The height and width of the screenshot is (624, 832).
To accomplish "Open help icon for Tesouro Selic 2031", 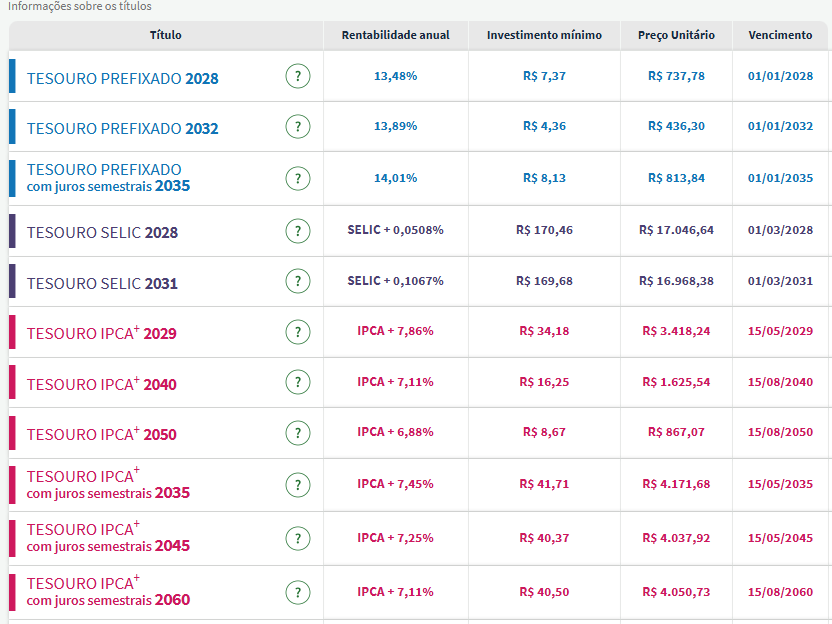I will 298,281.
